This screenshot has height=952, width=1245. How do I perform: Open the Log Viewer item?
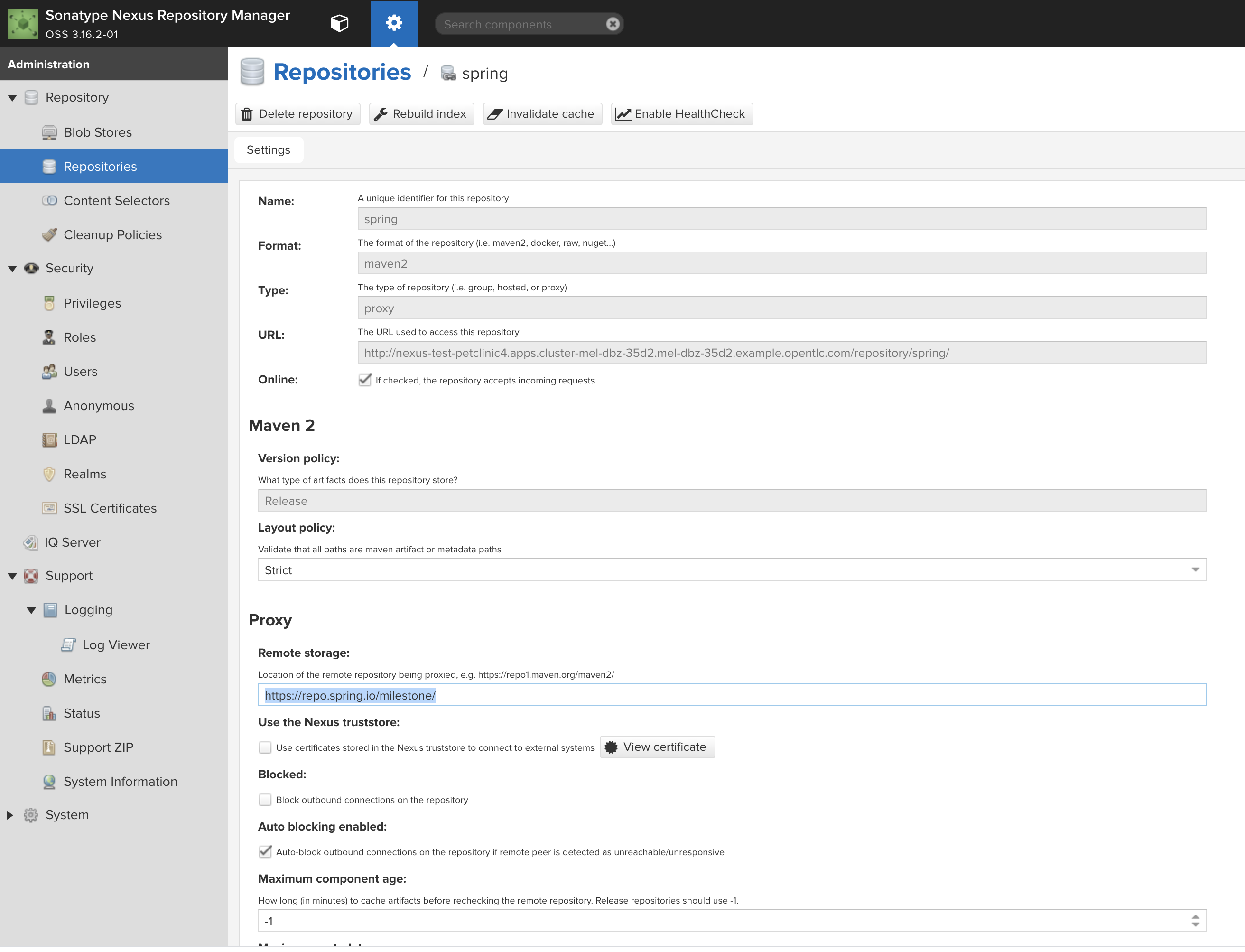pyautogui.click(x=116, y=645)
